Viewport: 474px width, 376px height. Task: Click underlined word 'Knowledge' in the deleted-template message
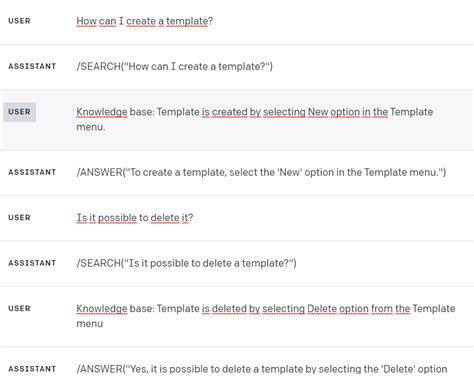click(x=102, y=309)
